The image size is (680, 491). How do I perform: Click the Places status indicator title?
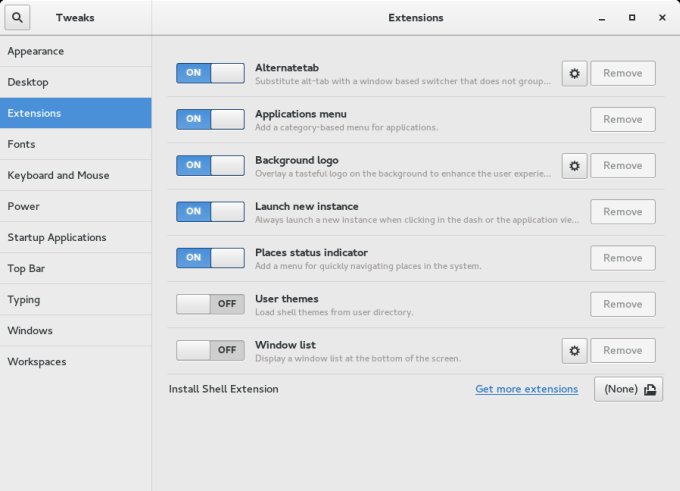(311, 252)
